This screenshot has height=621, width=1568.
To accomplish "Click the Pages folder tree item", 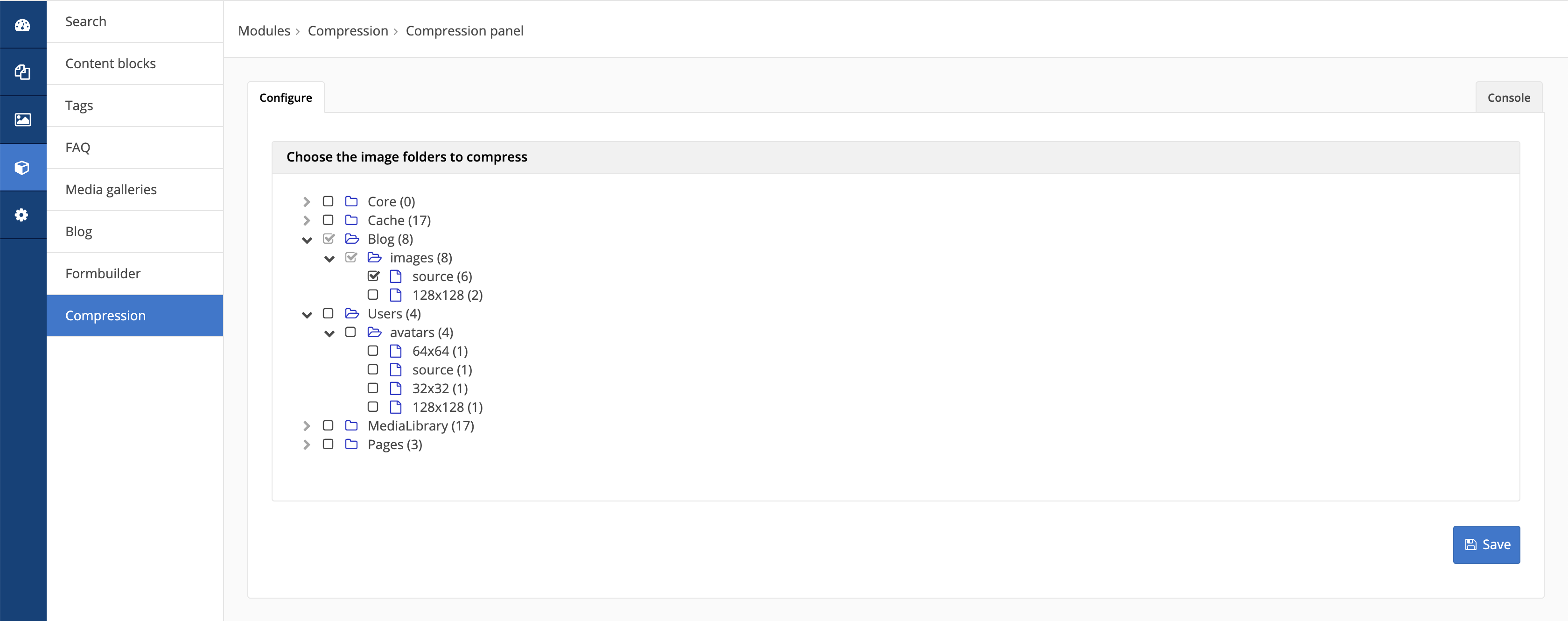I will coord(395,444).
